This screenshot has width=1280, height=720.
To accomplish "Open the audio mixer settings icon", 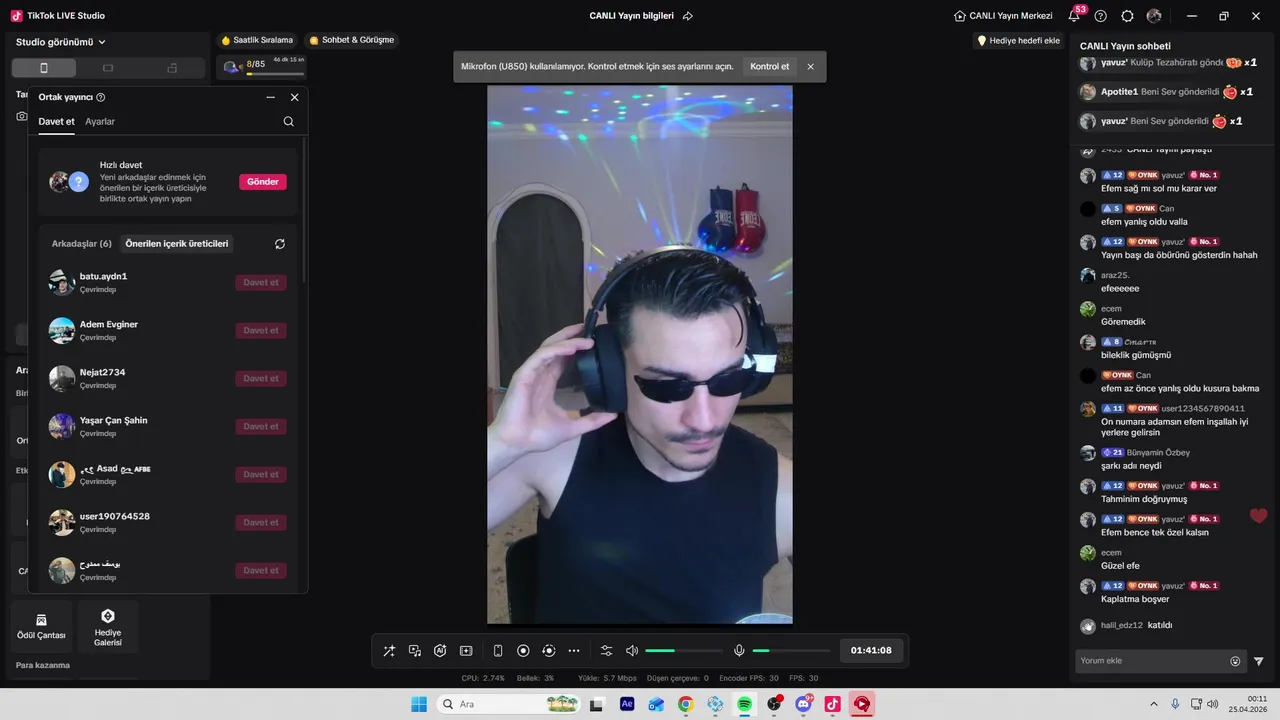I will [606, 651].
